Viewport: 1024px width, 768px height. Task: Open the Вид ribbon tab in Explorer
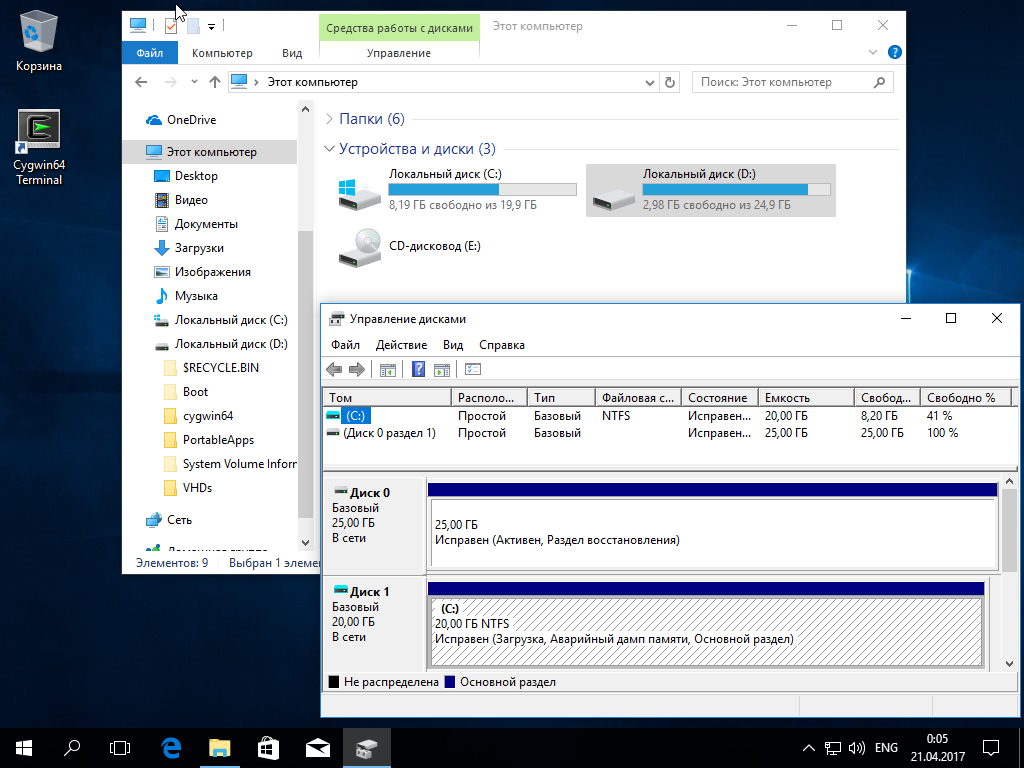tap(292, 53)
